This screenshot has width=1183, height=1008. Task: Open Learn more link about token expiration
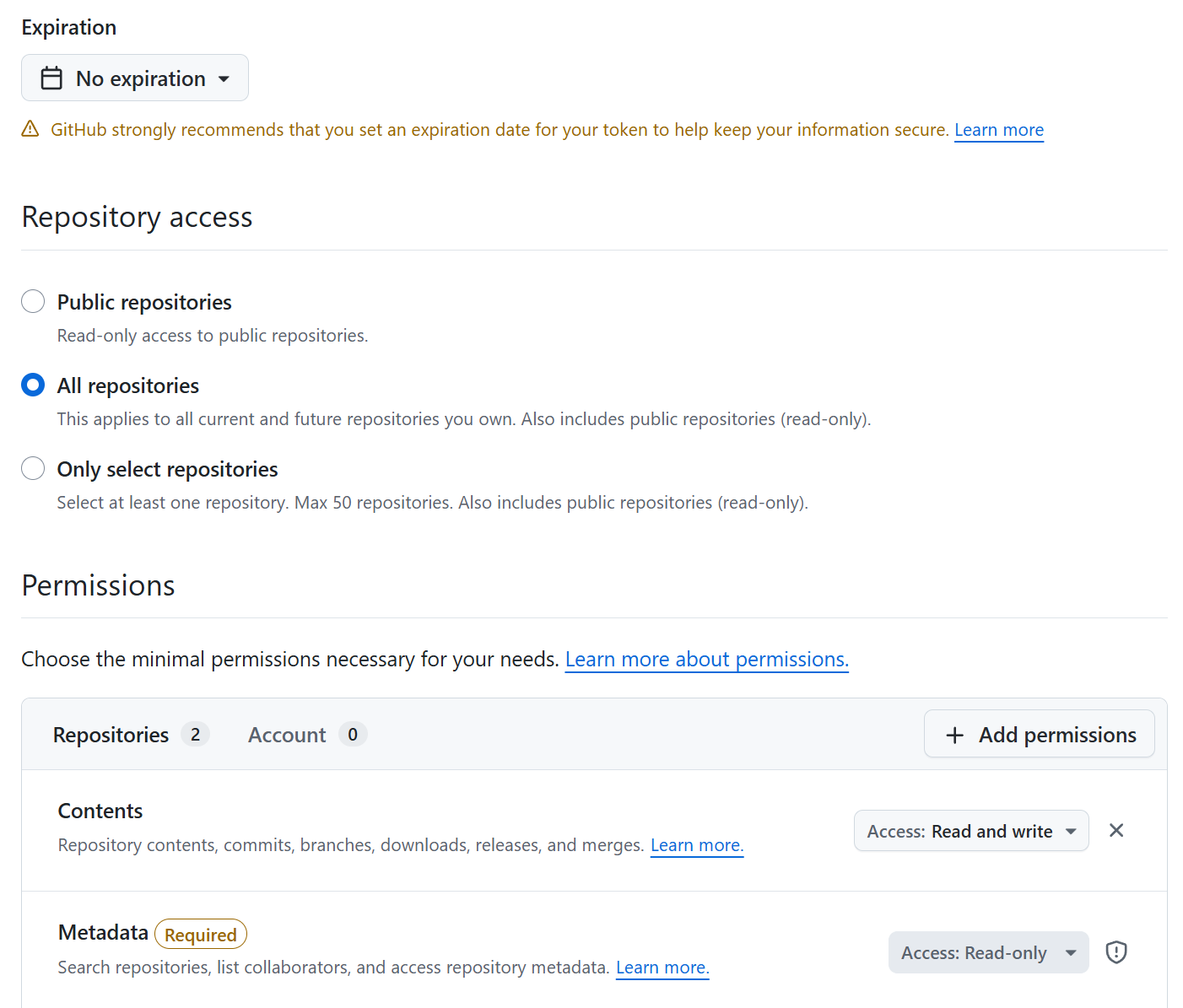(x=998, y=130)
